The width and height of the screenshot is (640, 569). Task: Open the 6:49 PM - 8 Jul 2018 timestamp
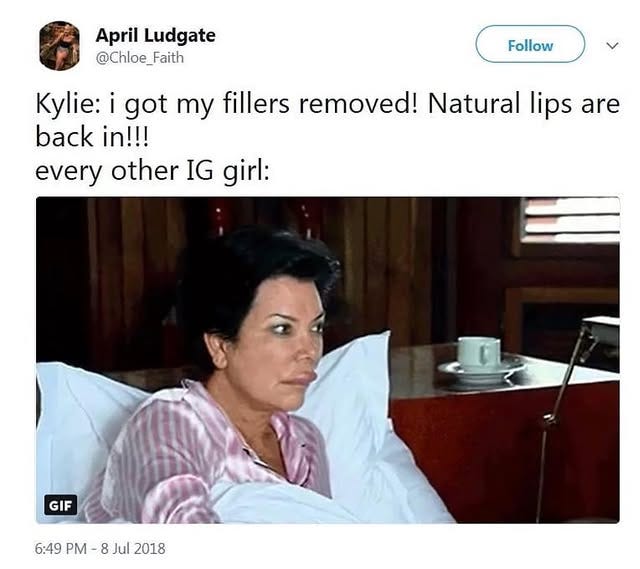coord(100,549)
